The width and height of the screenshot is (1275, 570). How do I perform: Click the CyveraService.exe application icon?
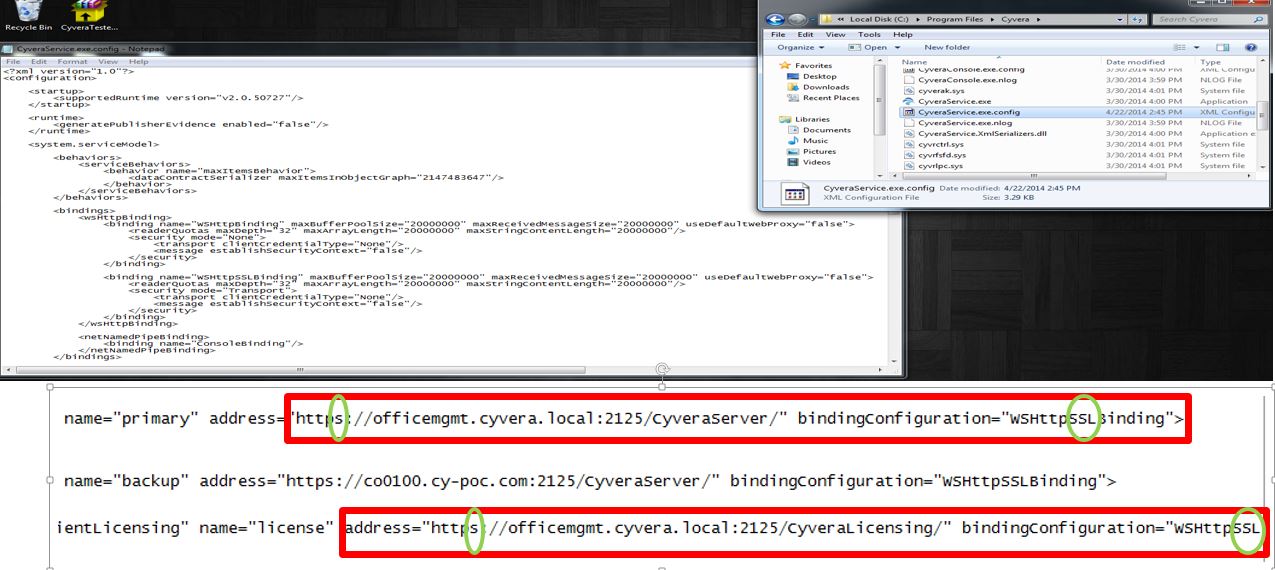[909, 101]
